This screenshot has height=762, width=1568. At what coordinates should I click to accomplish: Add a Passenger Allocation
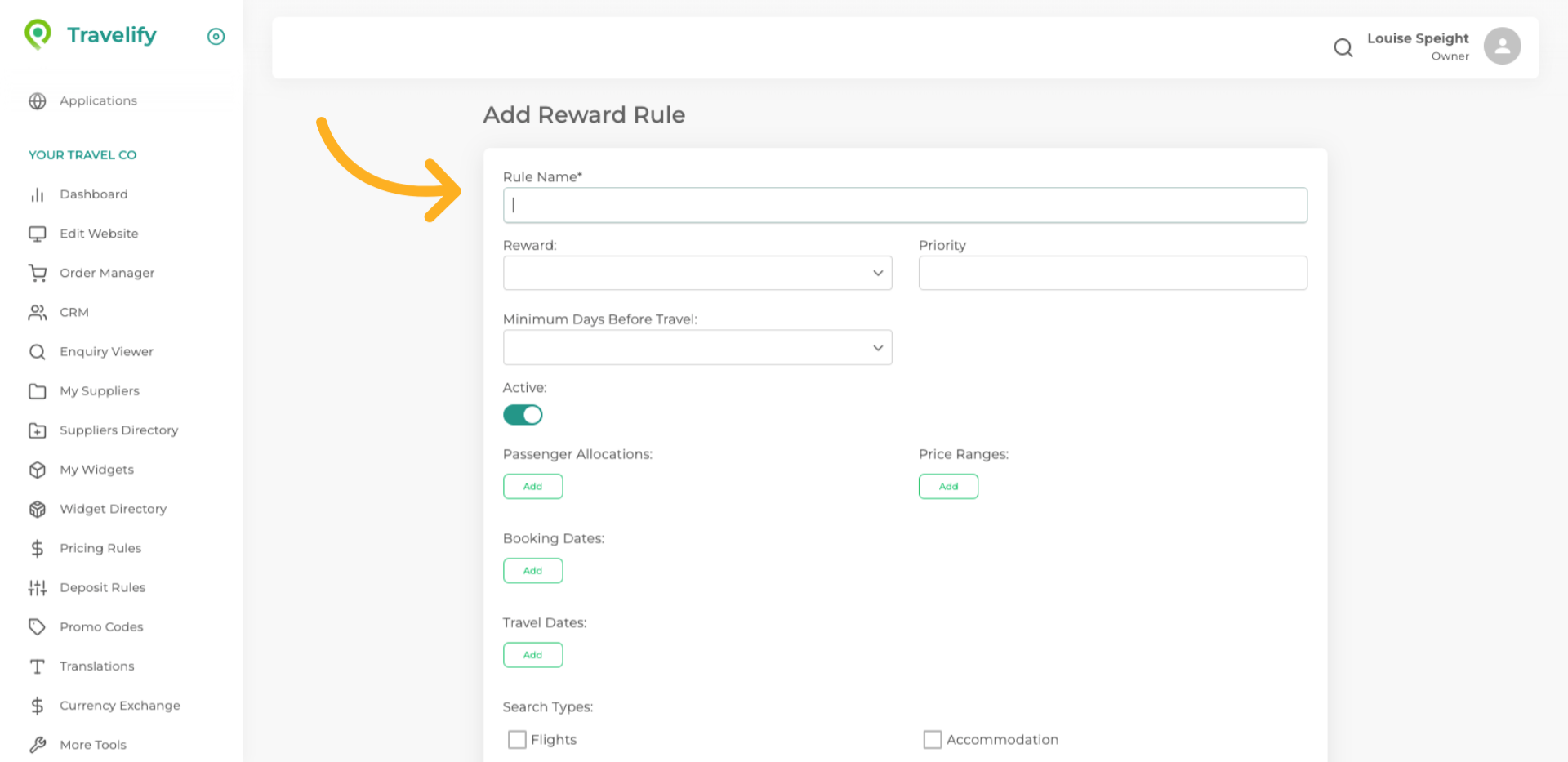[x=532, y=486]
